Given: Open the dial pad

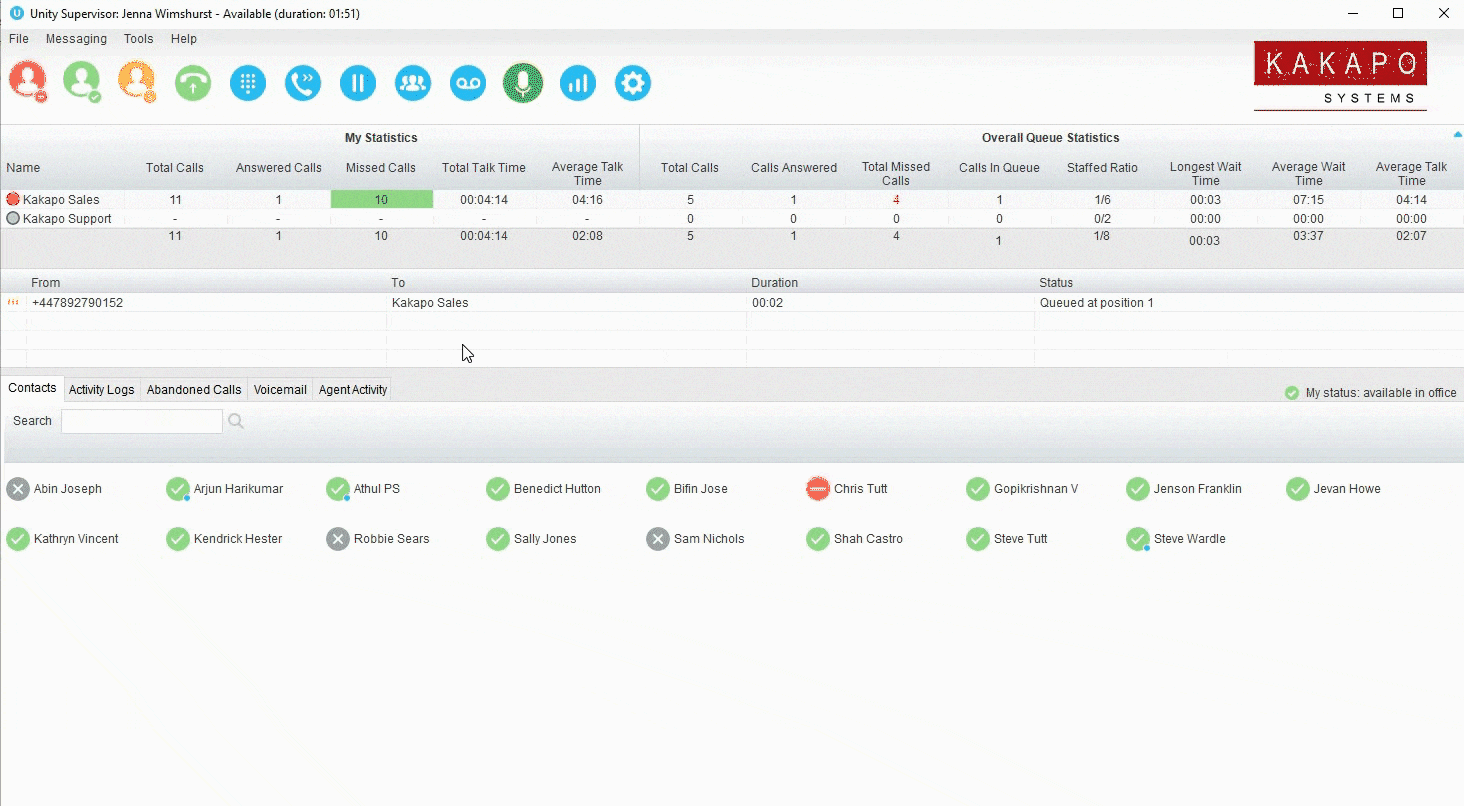Looking at the screenshot, I should click(248, 83).
